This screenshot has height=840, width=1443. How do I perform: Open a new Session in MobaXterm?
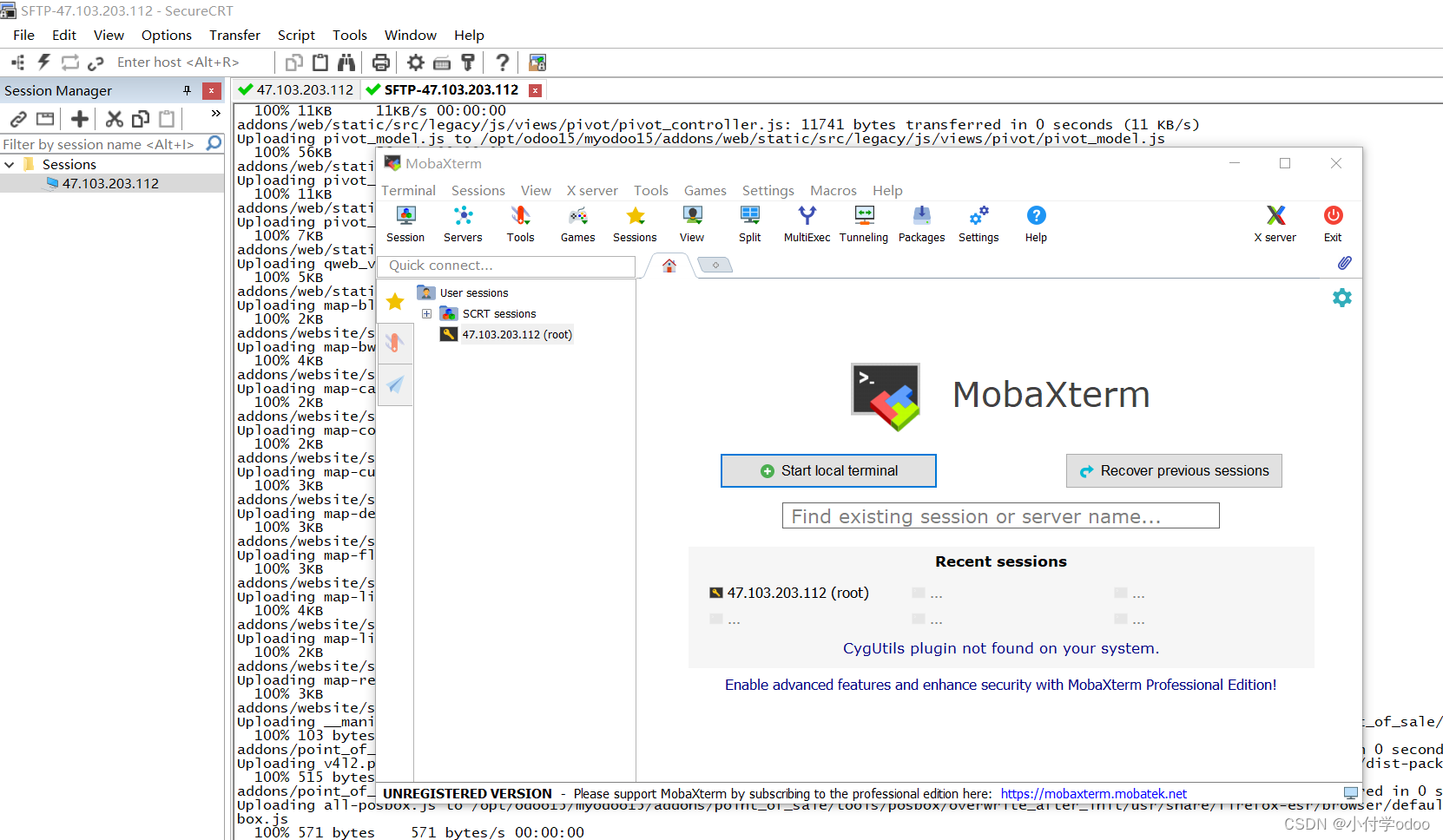click(x=405, y=223)
